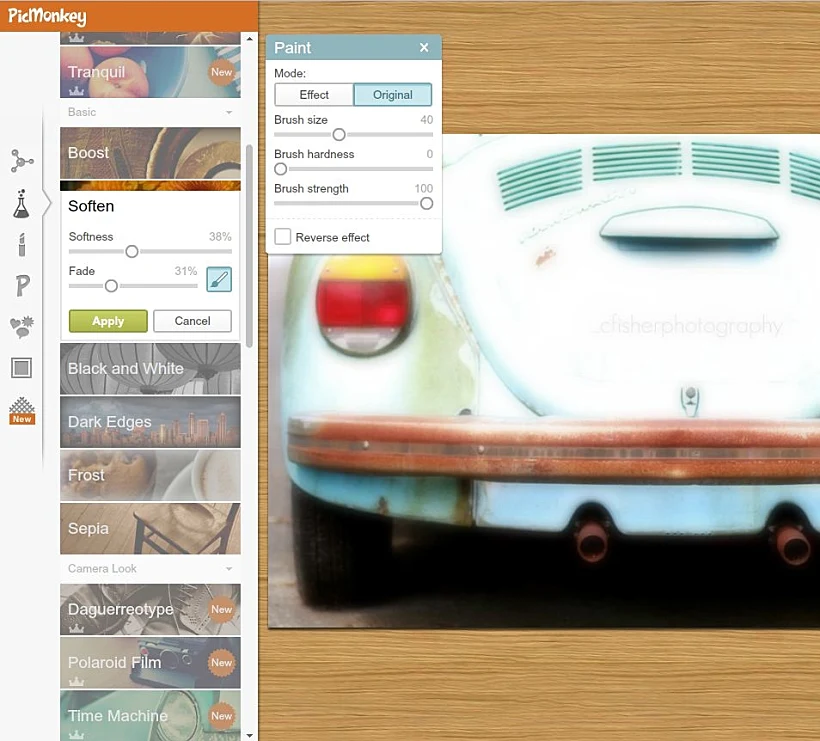This screenshot has width=820, height=741.
Task: Open the Textures icon marked New
Action: (21, 410)
